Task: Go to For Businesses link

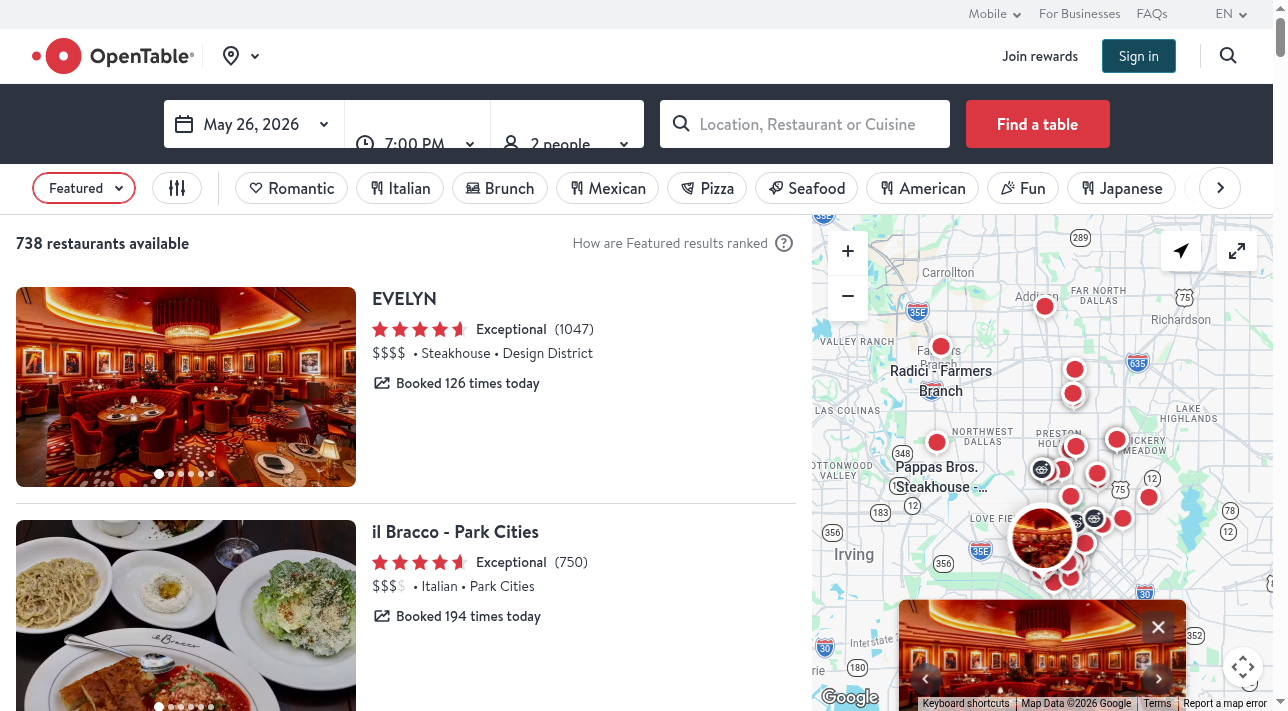Action: [x=1079, y=14]
